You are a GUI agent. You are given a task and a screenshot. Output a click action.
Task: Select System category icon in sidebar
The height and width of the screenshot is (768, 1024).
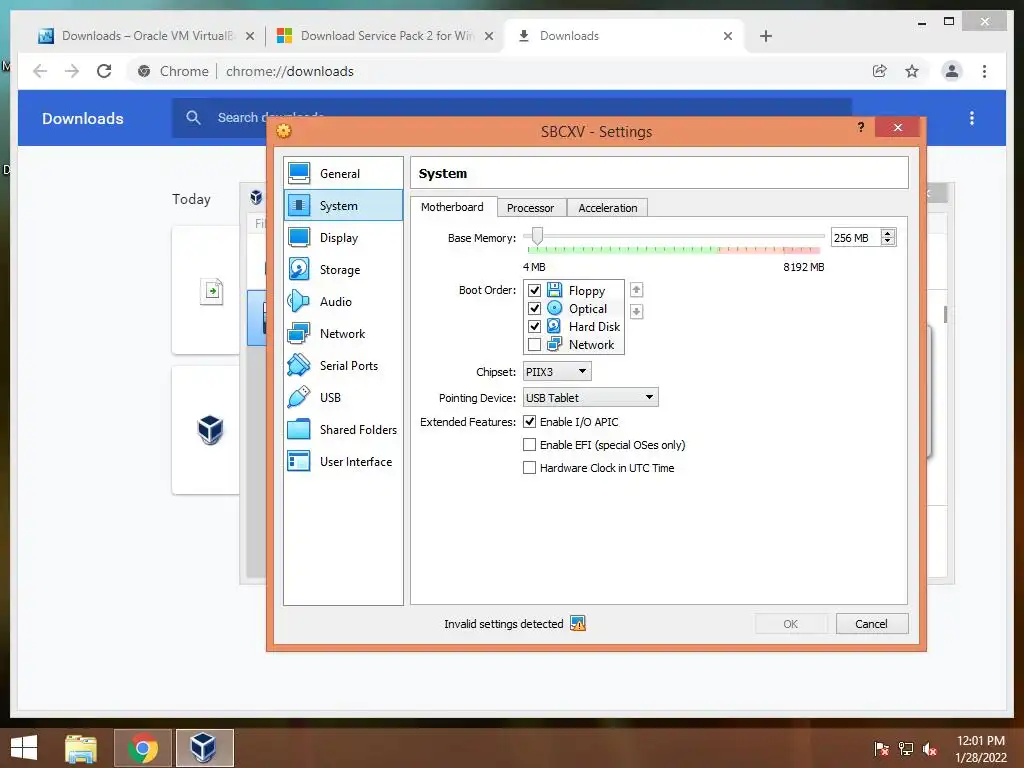(299, 206)
